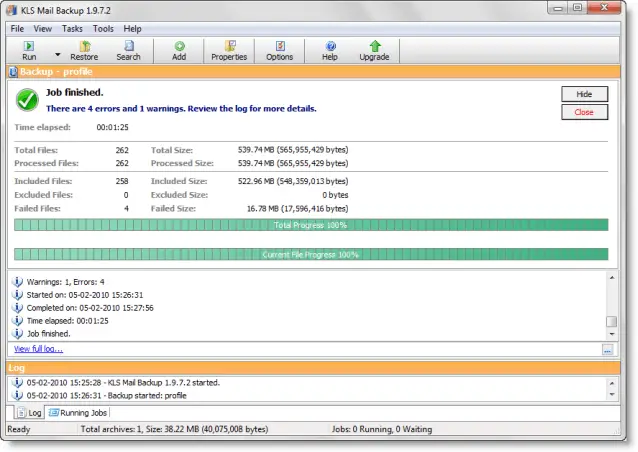Screen dimensions: 638x452
Task: Open the View menu
Action: pyautogui.click(x=42, y=28)
